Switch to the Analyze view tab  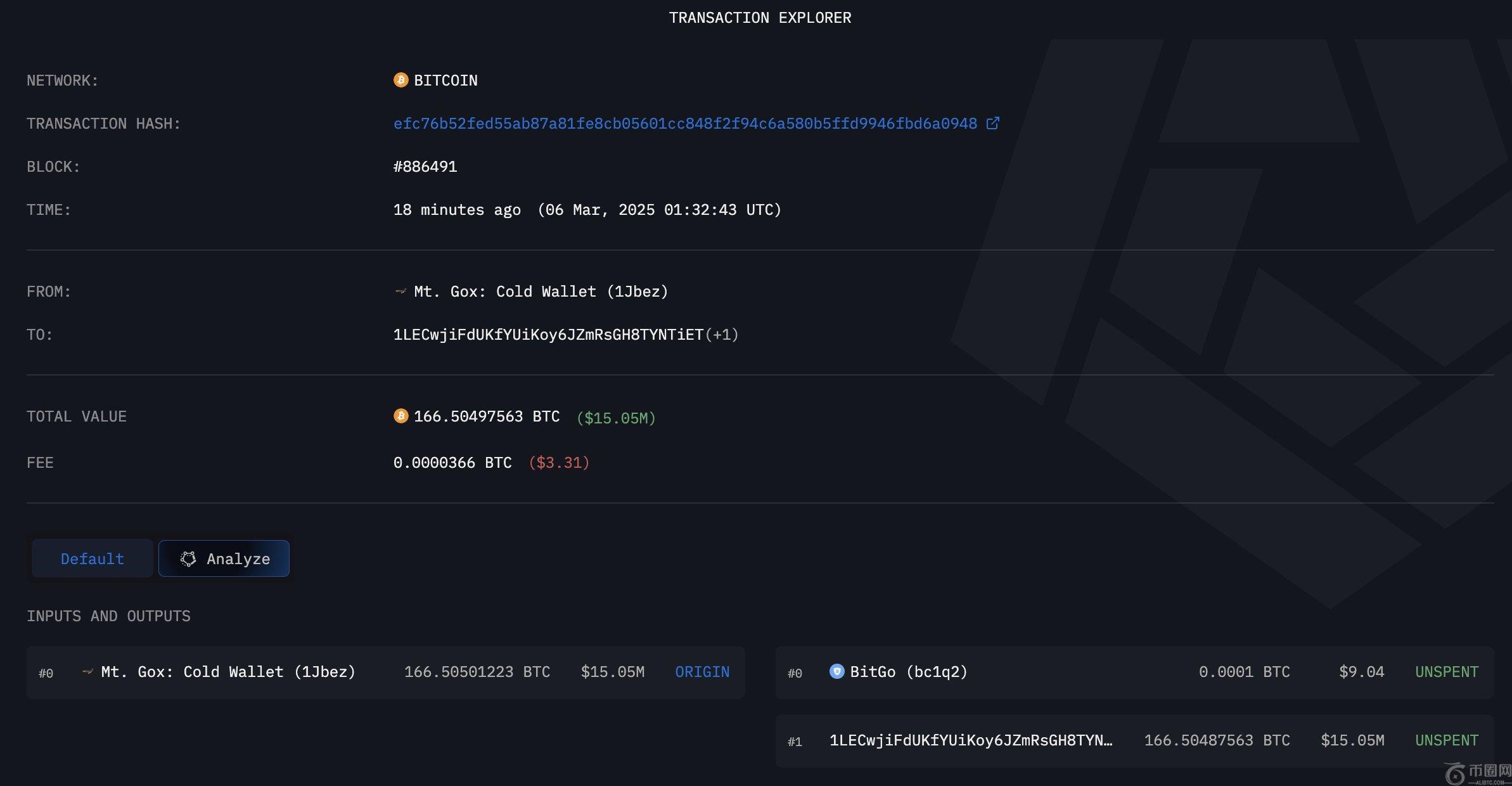(224, 558)
